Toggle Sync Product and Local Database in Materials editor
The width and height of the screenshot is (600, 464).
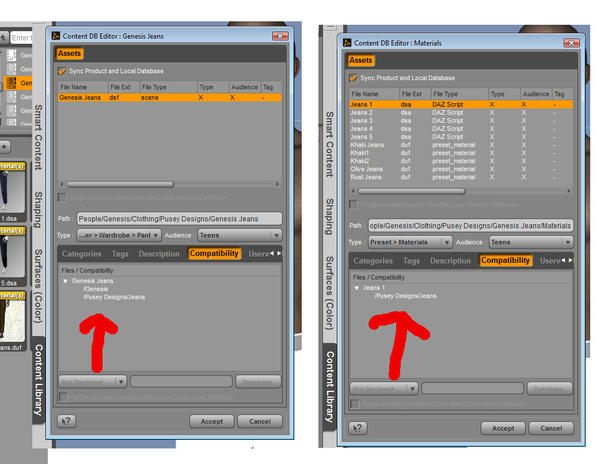point(353,78)
